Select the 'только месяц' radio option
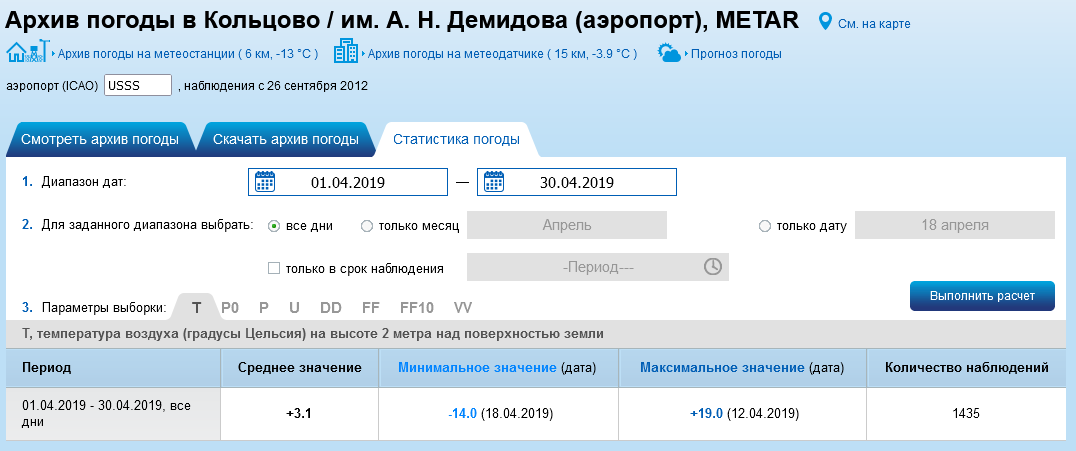The height and width of the screenshot is (451, 1076). (x=366, y=226)
